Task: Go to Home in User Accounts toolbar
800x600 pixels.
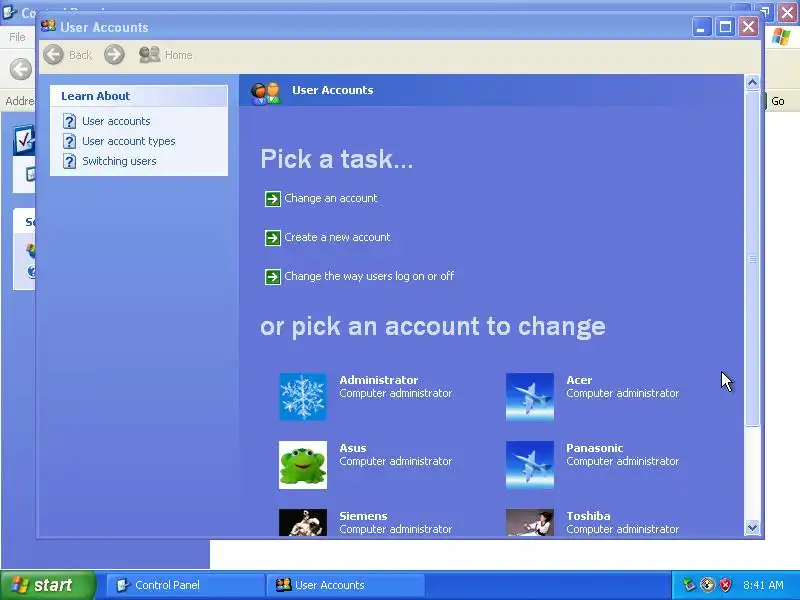Action: (x=166, y=55)
